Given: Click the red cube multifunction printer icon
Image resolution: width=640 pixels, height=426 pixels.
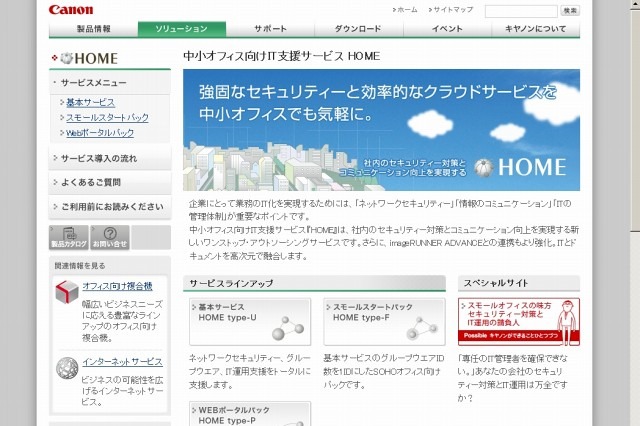Looking at the screenshot, I should point(67,291).
